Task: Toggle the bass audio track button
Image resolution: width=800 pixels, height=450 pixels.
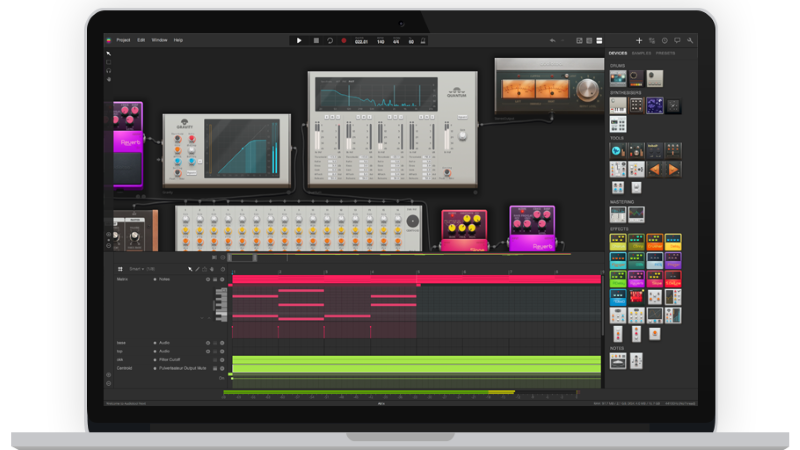Action: tap(208, 343)
